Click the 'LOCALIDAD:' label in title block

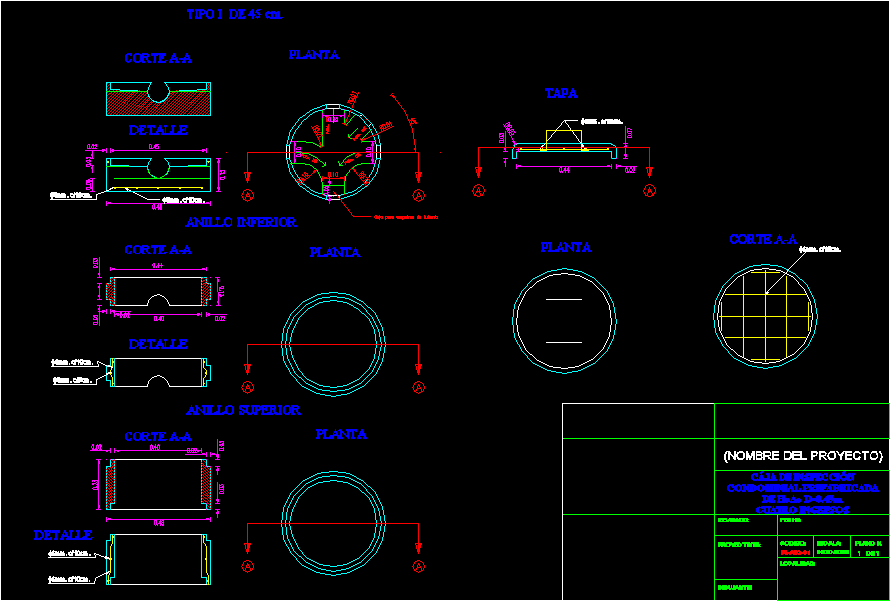click(797, 564)
